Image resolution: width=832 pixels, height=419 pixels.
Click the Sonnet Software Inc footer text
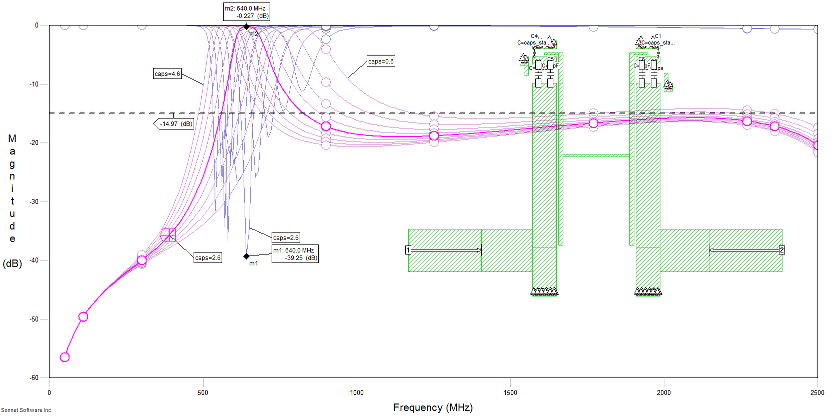point(26,410)
